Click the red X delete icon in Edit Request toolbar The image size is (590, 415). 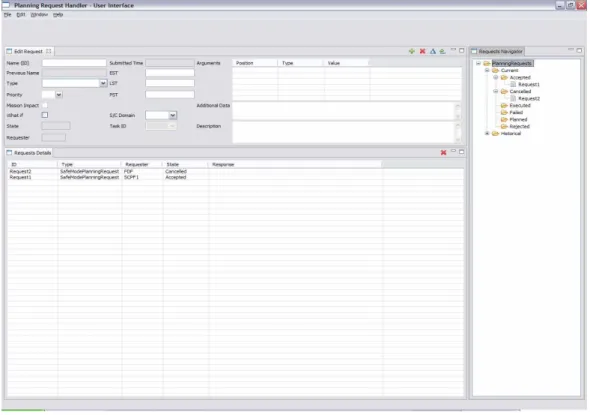pyautogui.click(x=423, y=51)
